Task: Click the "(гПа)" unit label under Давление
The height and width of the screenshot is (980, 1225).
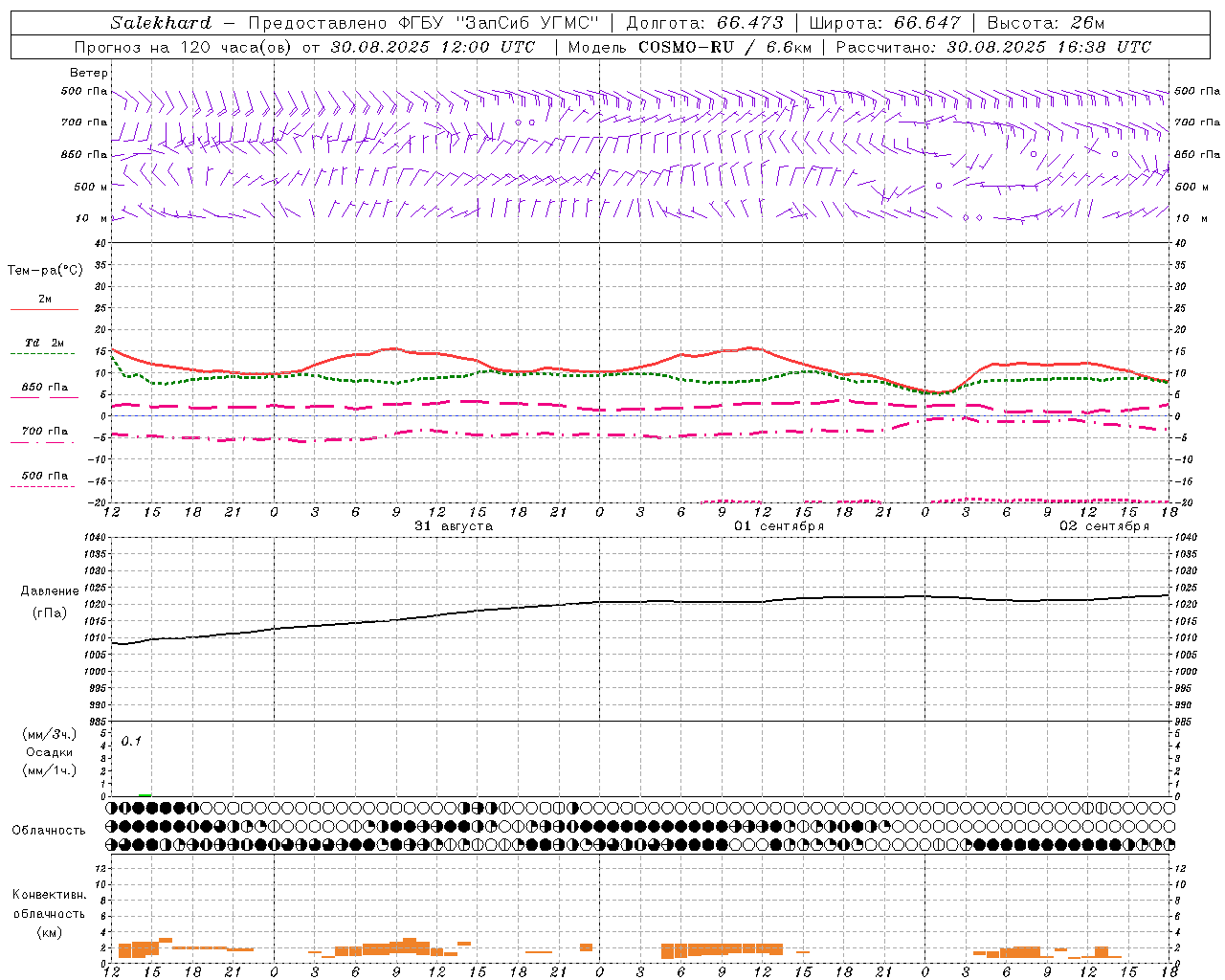Action: coord(50,612)
